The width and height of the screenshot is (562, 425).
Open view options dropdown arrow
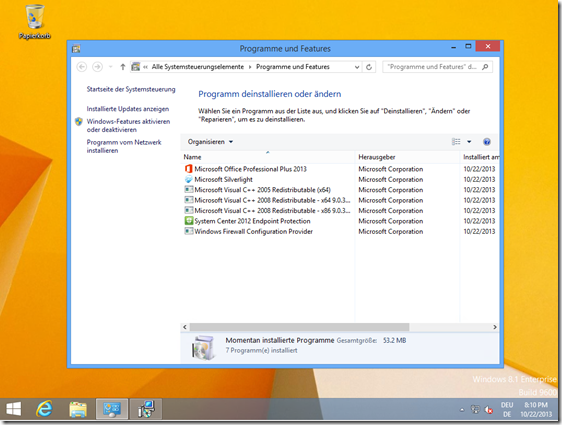pos(469,142)
